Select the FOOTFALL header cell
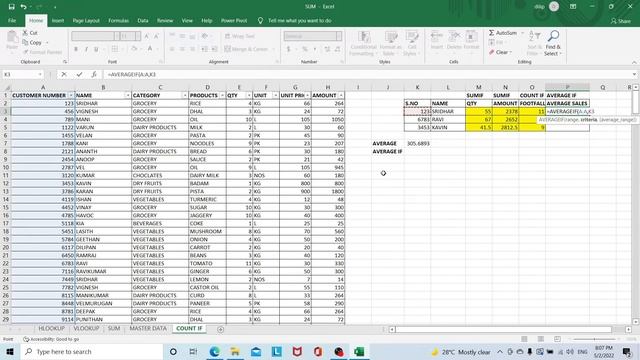The width and height of the screenshot is (640, 360). pyautogui.click(x=532, y=103)
